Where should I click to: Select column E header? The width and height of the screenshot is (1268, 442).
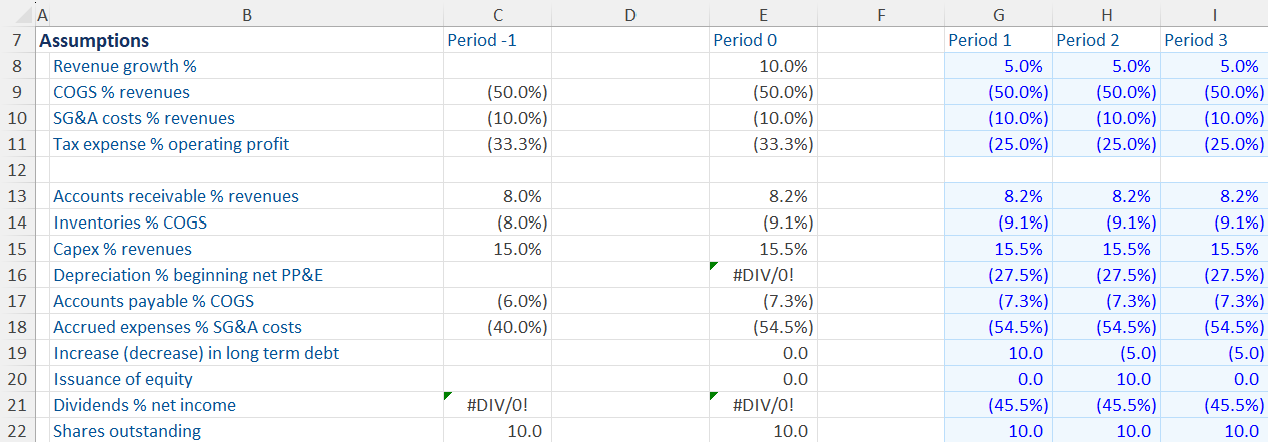[763, 14]
